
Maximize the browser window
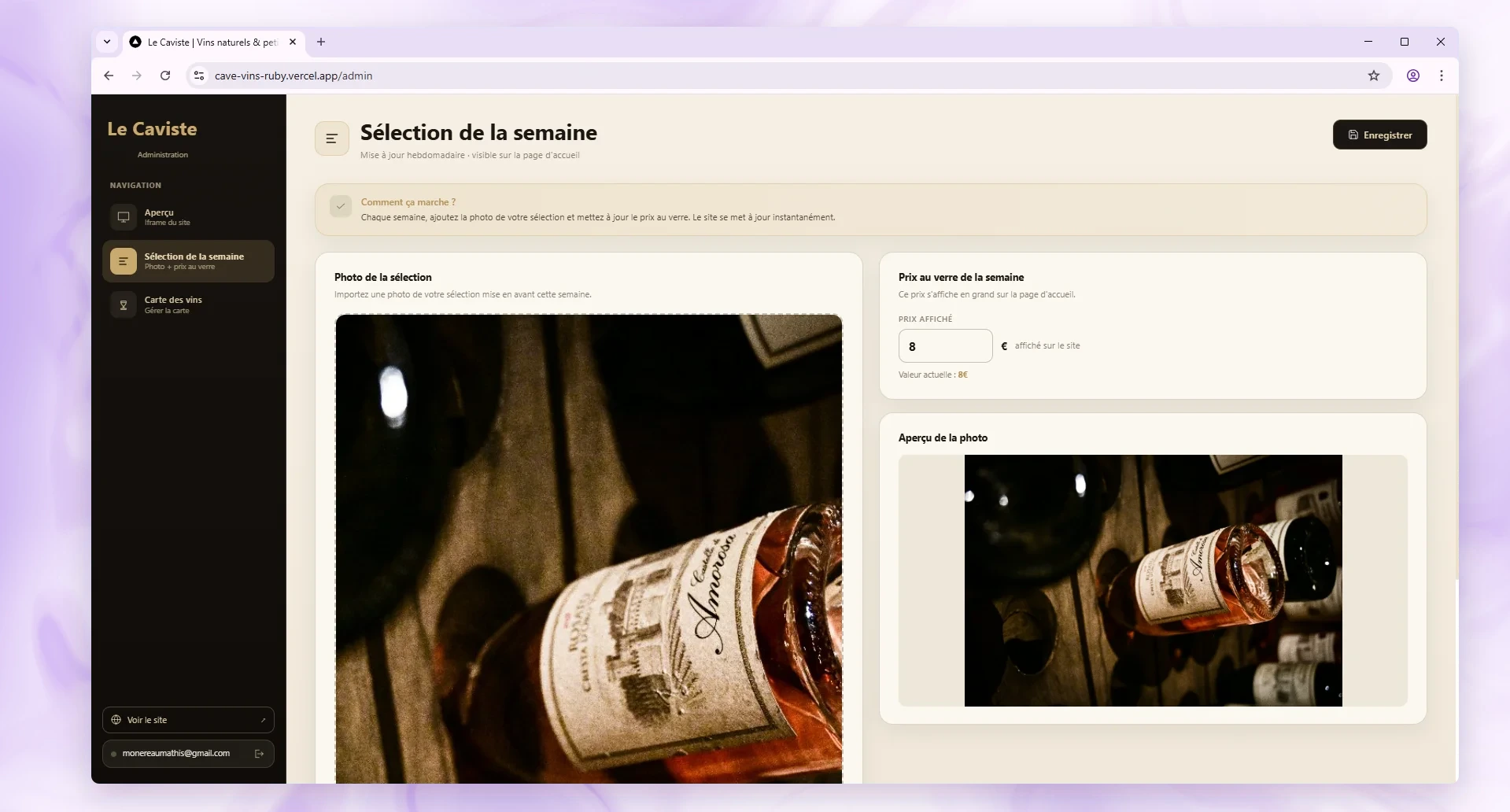coord(1405,42)
